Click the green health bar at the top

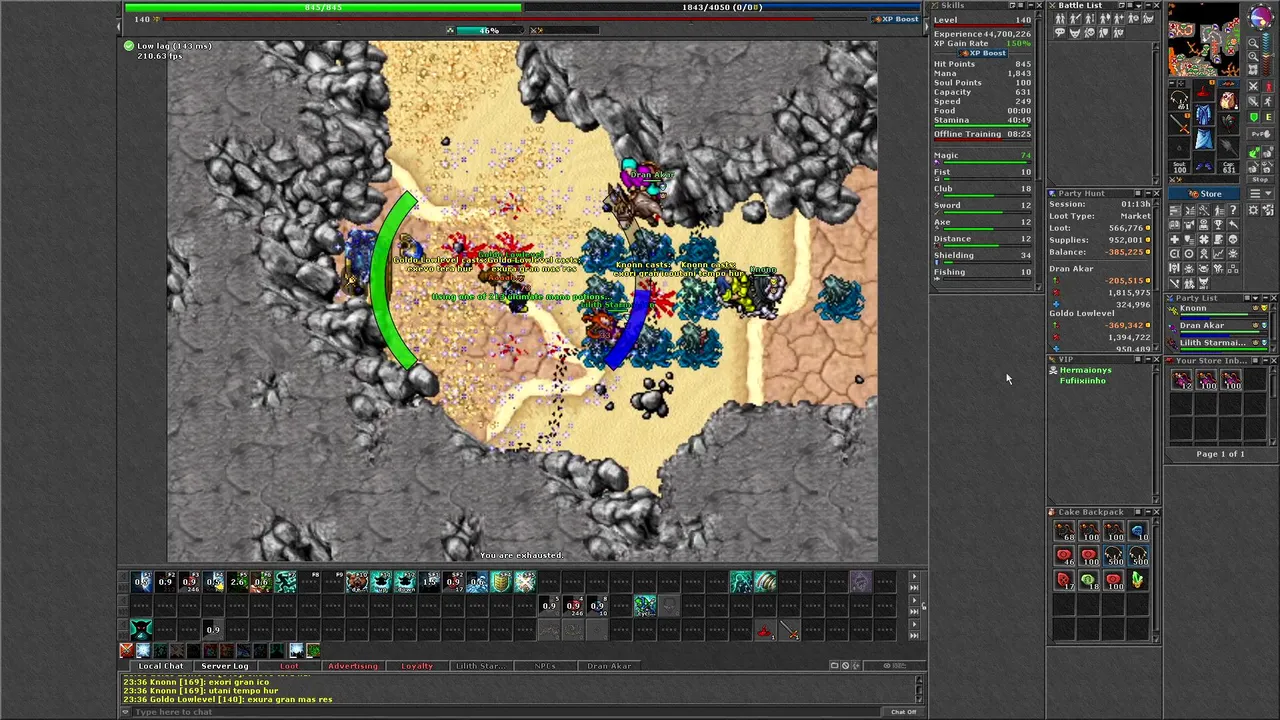tap(323, 7)
